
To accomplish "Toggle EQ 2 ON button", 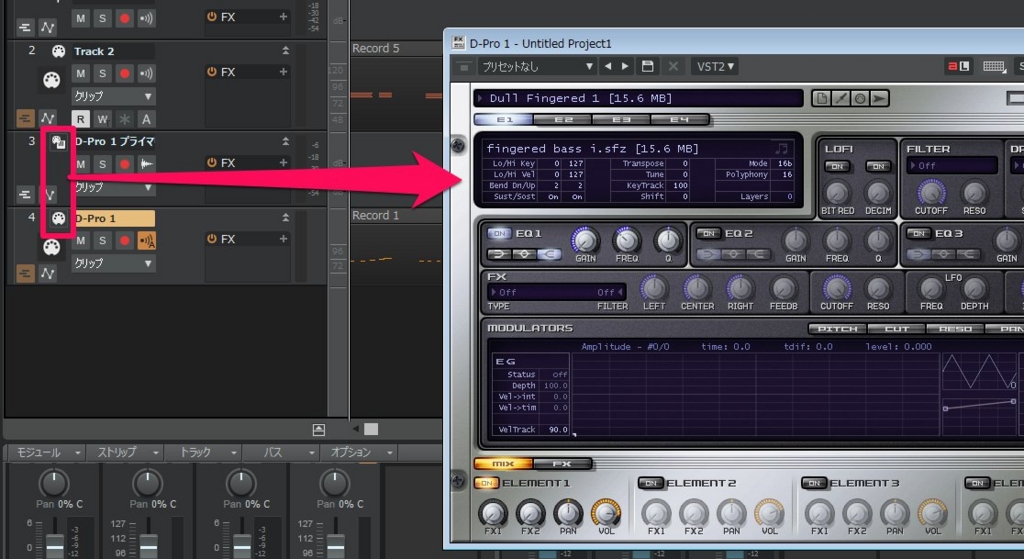I will coord(709,233).
